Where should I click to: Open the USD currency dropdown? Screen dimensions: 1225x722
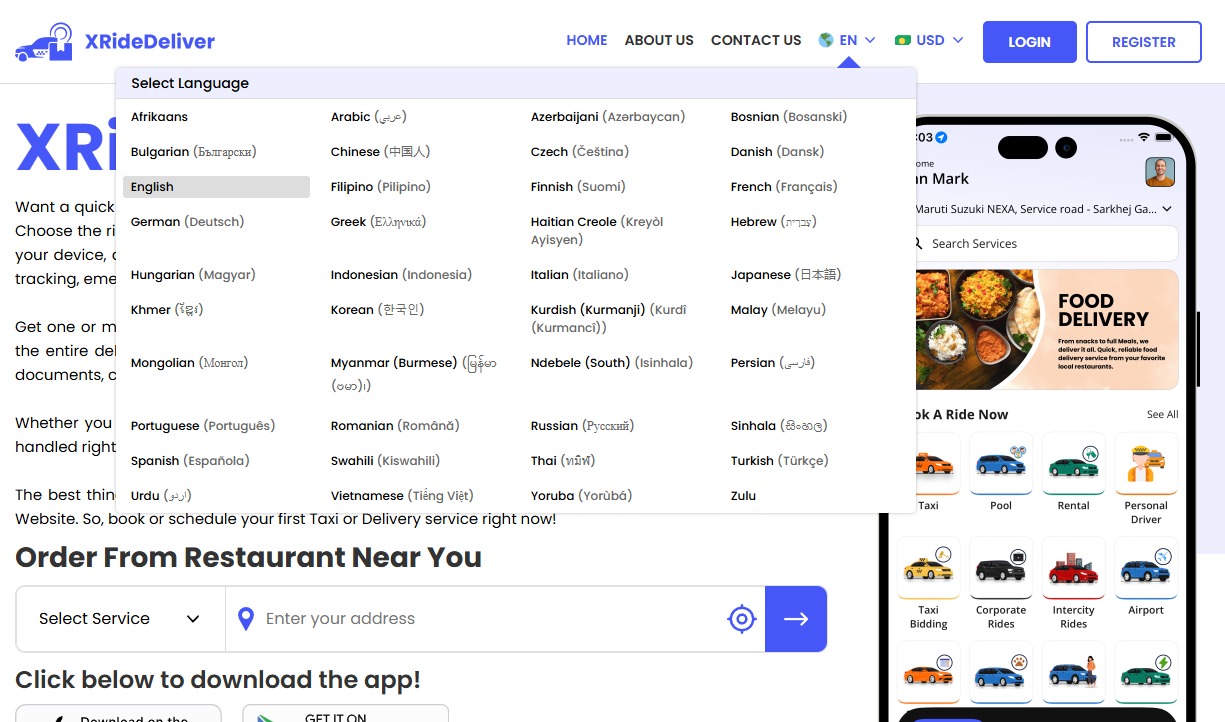click(x=929, y=41)
